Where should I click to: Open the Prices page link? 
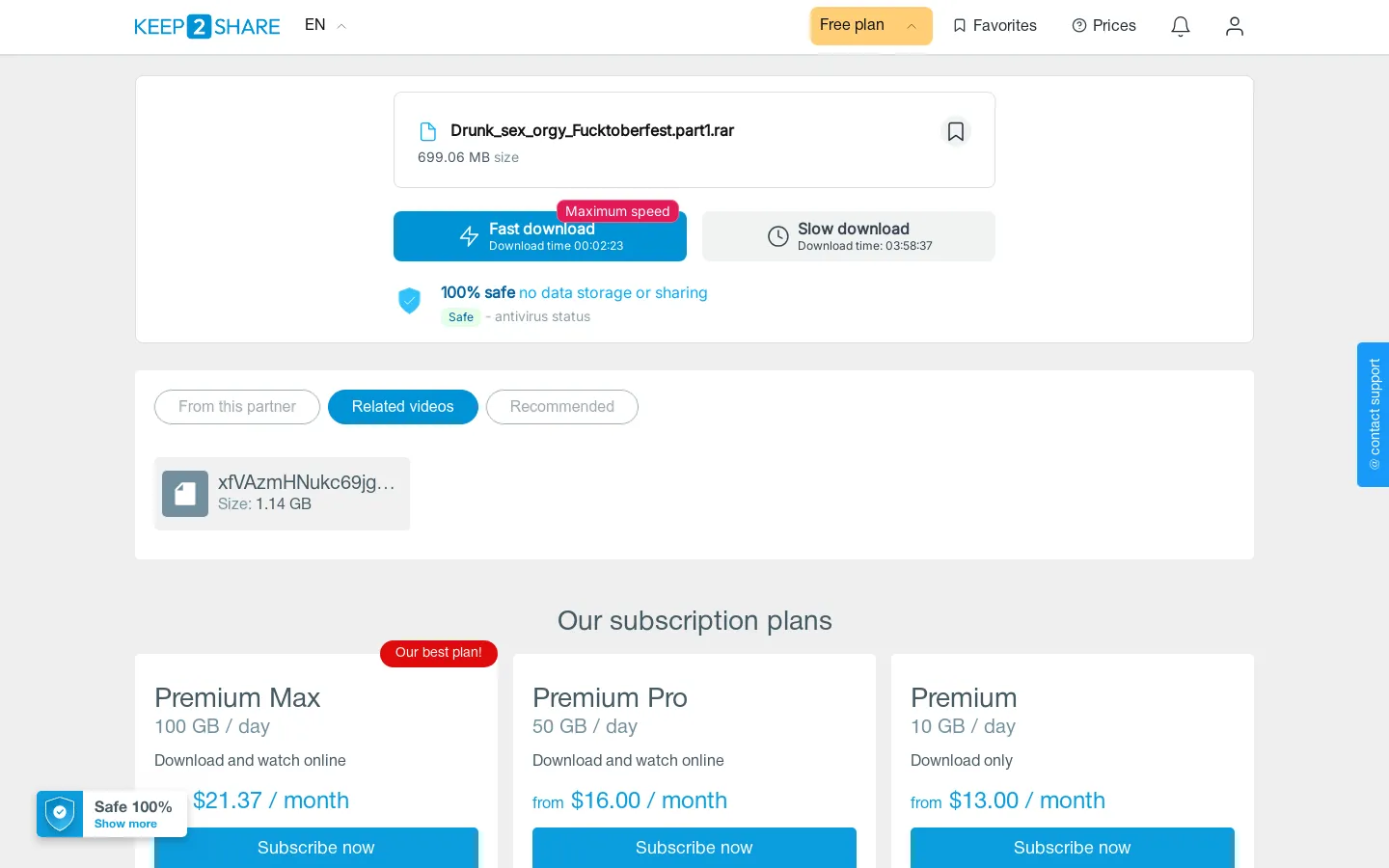point(1103,26)
